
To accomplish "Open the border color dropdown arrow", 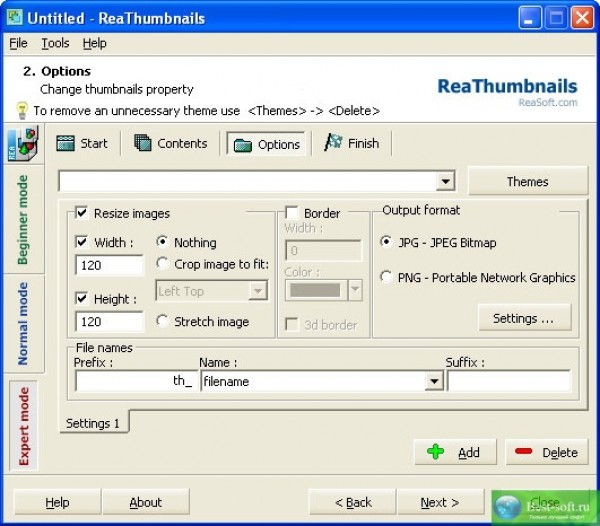I will click(355, 290).
